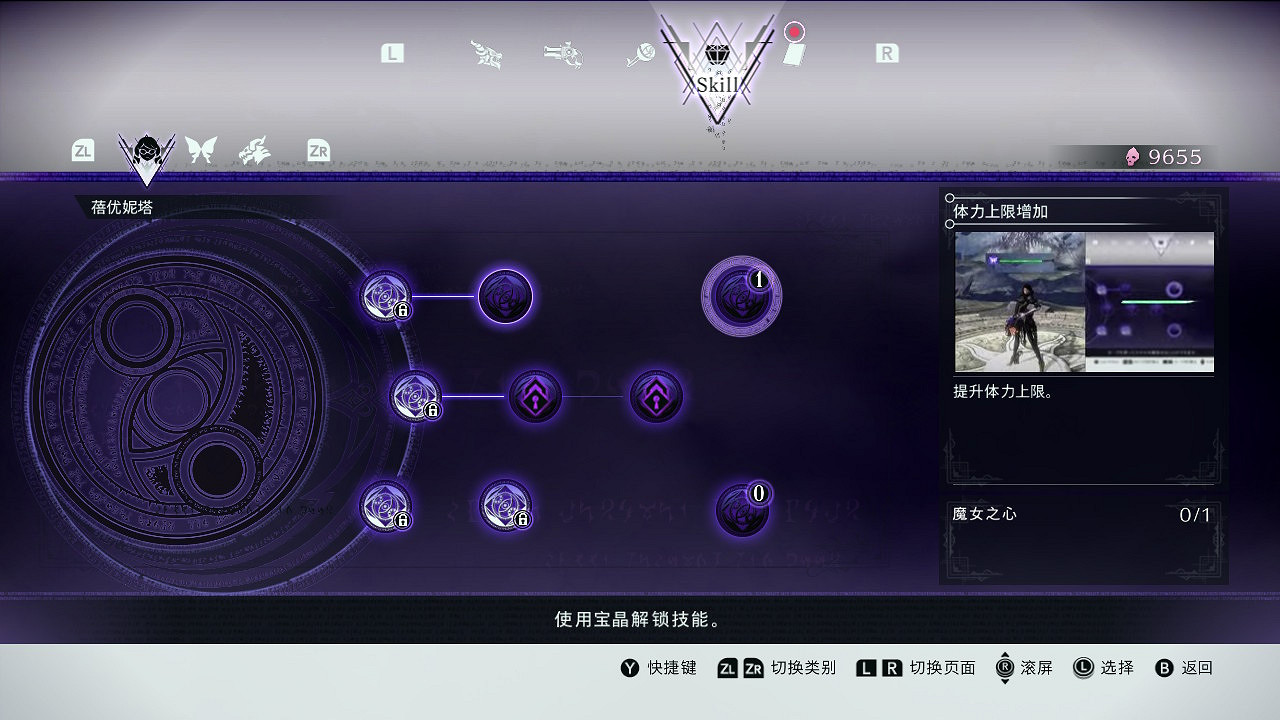Open the notes page with red dot
The height and width of the screenshot is (720, 1280).
pos(794,49)
